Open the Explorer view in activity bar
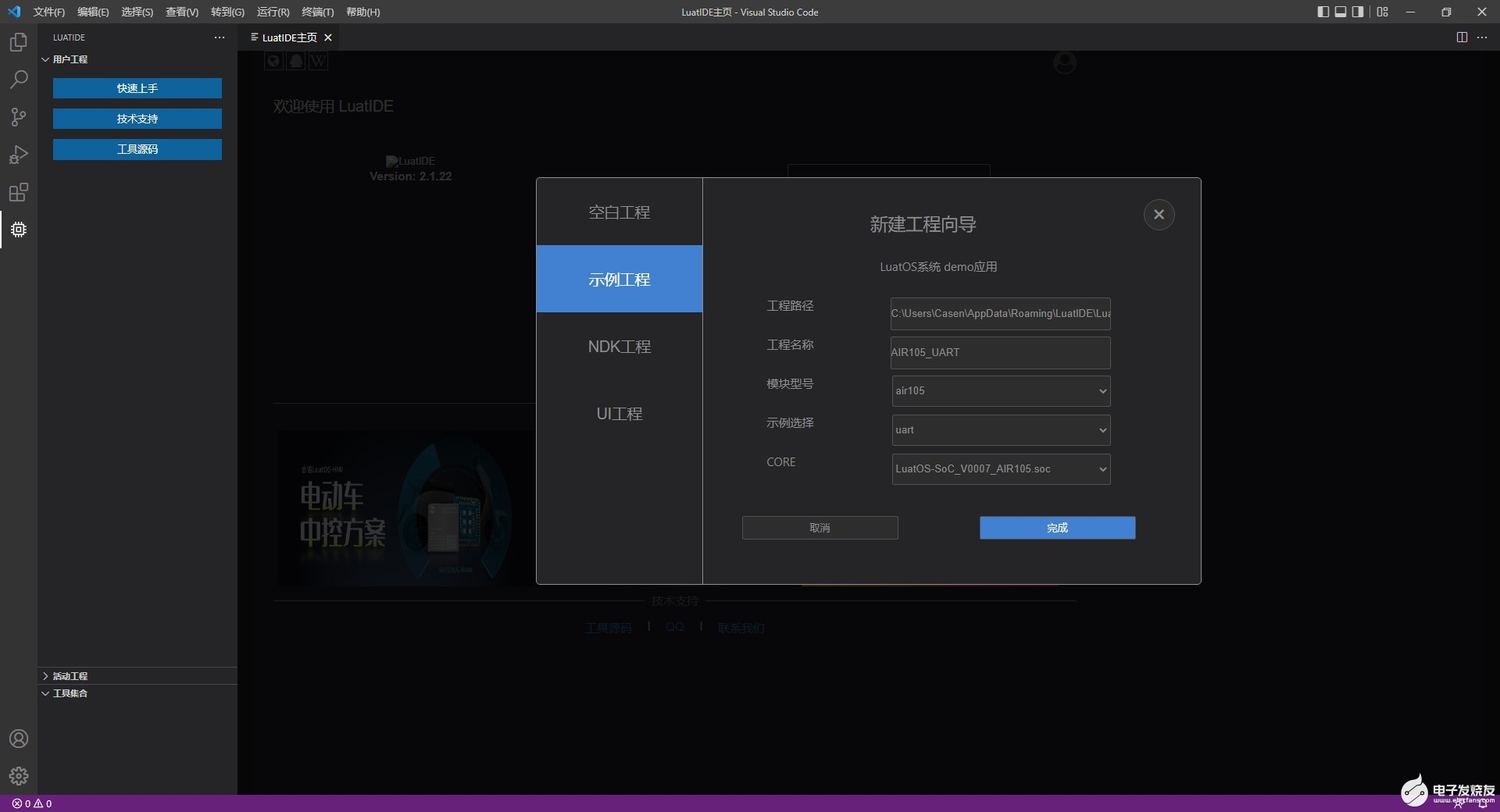Image resolution: width=1500 pixels, height=812 pixels. tap(19, 42)
